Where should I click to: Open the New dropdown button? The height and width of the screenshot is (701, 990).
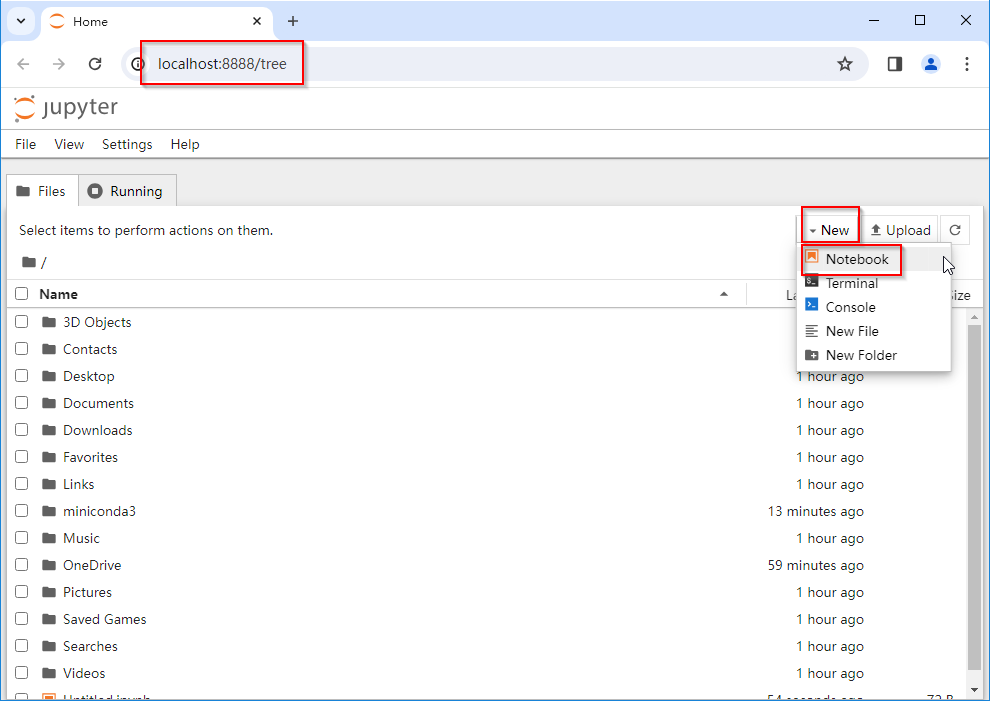(829, 230)
